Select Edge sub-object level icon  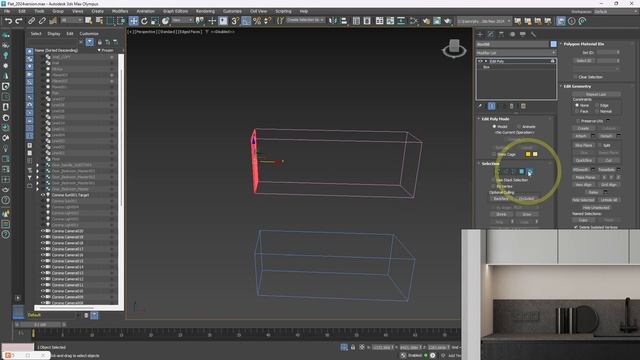pos(506,171)
